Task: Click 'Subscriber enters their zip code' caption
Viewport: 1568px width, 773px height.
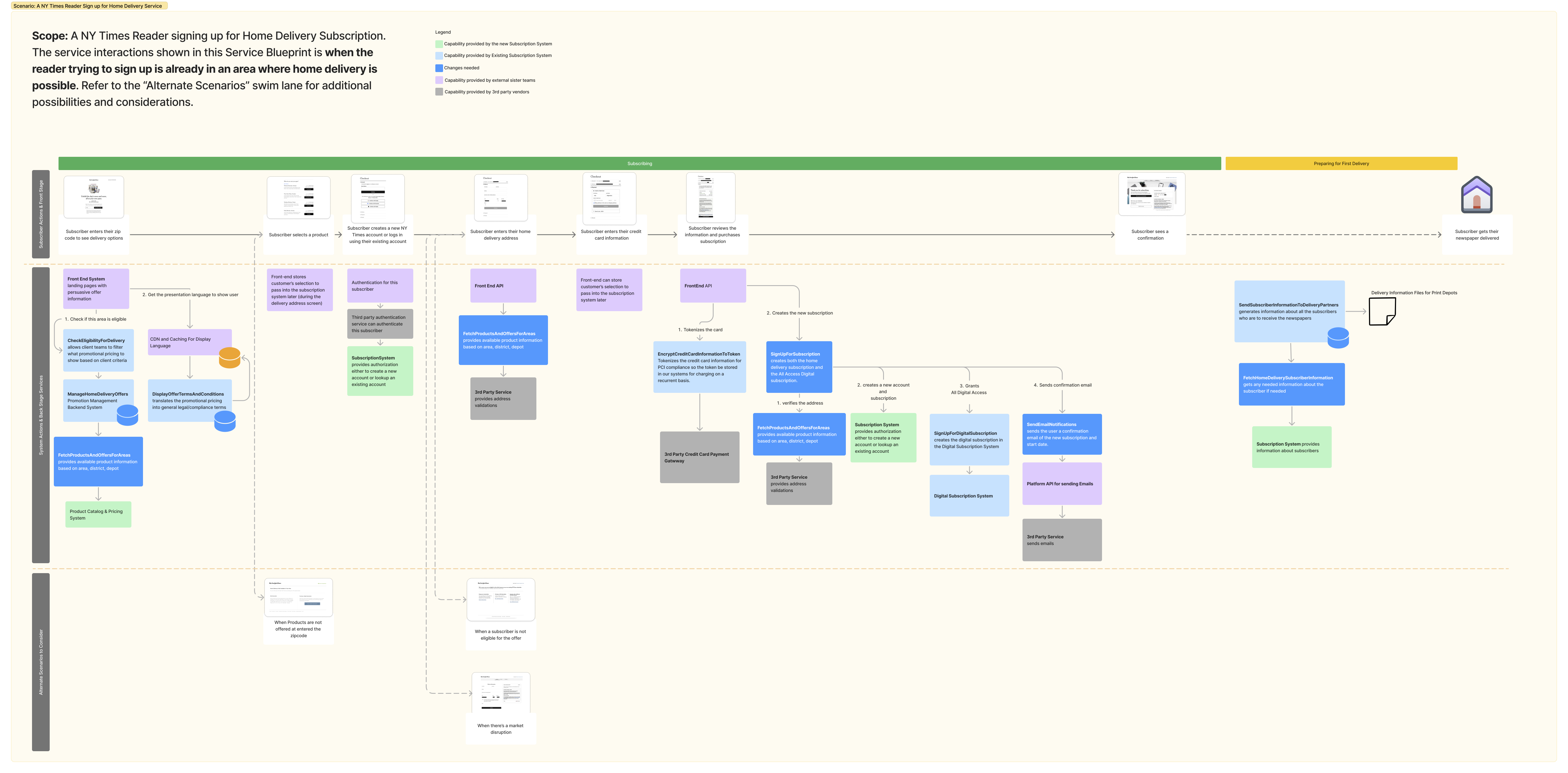Action: pos(94,235)
